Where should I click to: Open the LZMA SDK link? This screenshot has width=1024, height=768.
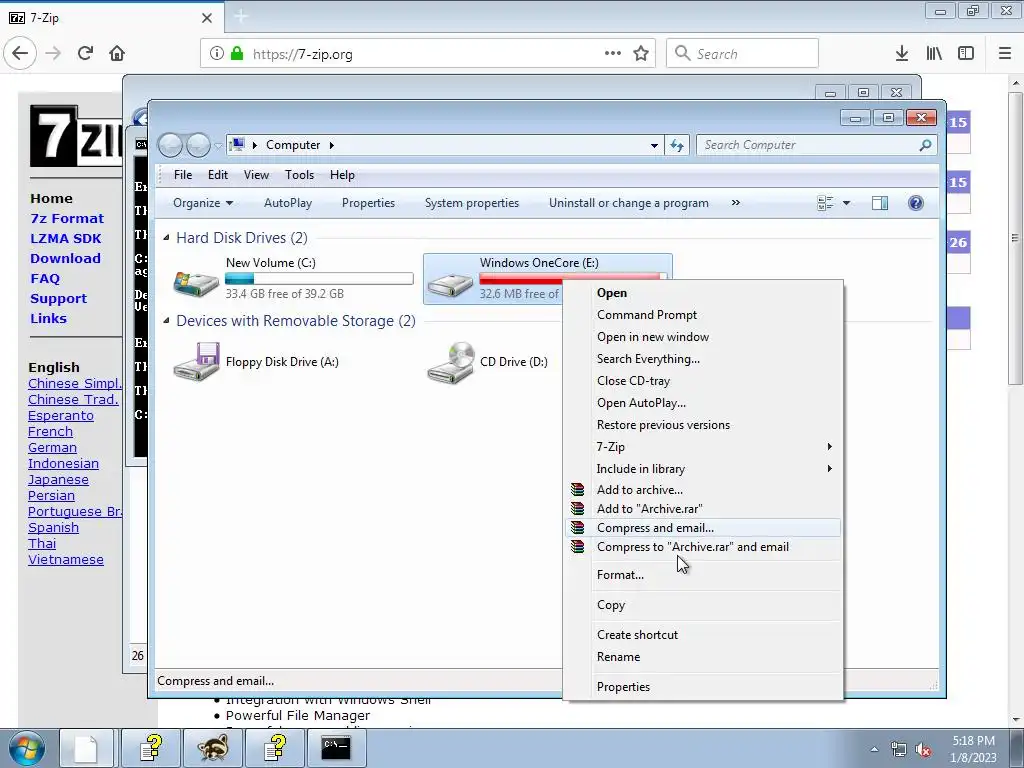pos(66,238)
